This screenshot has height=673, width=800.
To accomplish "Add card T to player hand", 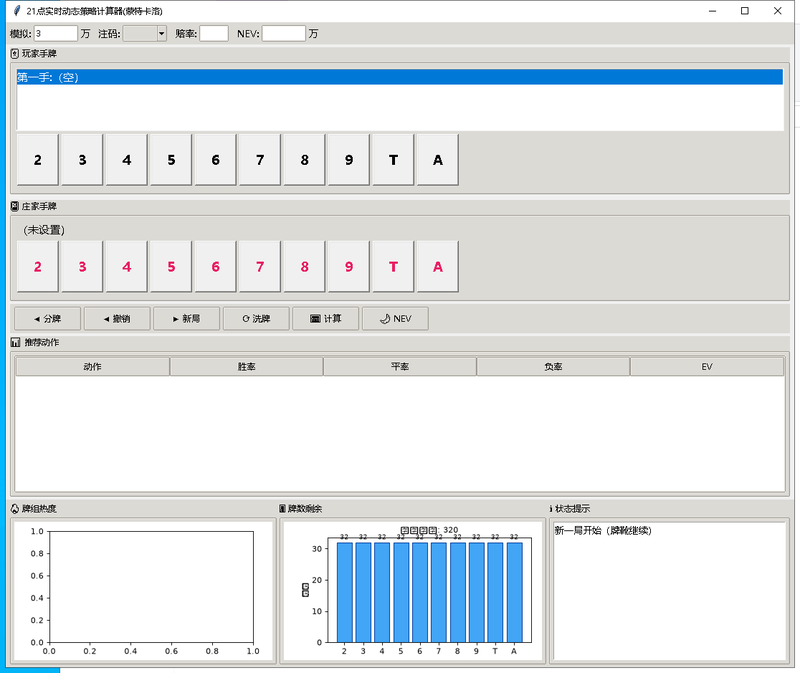I will pos(393,160).
